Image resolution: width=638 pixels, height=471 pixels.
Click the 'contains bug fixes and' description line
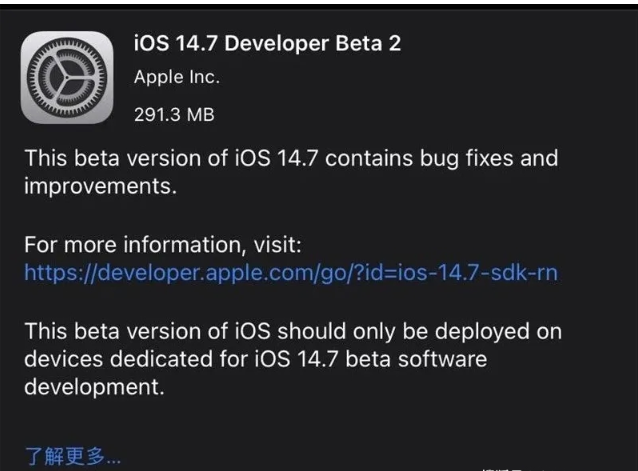coord(441,158)
